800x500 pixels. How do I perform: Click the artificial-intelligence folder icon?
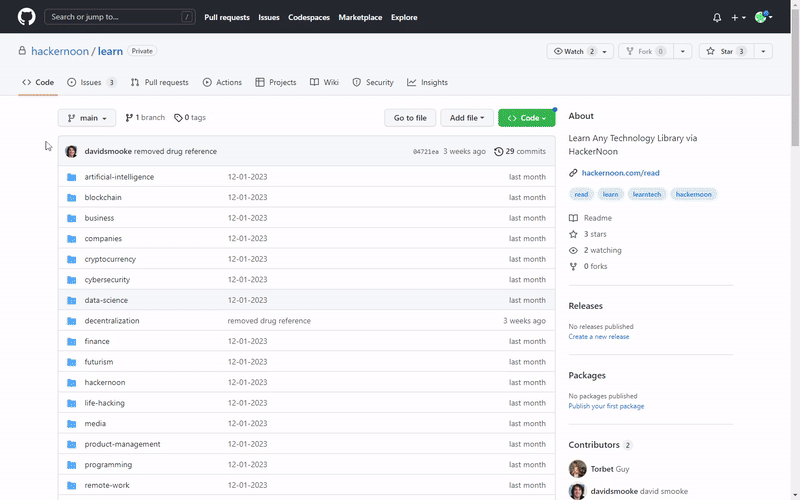(x=71, y=177)
